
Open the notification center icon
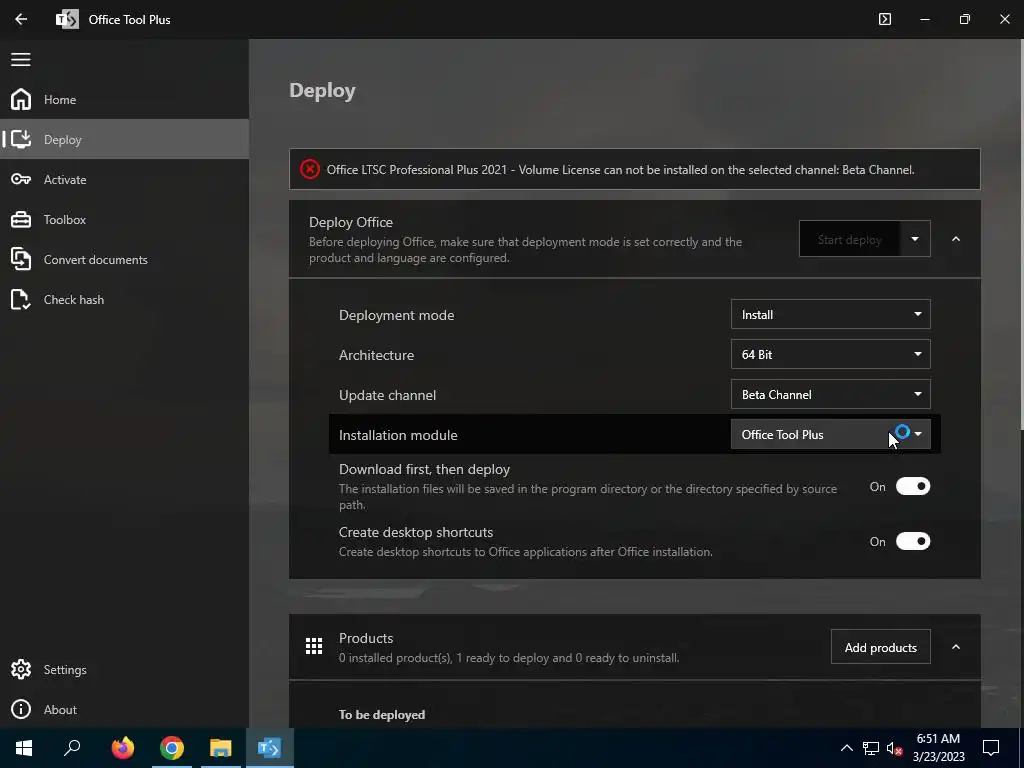tap(991, 748)
